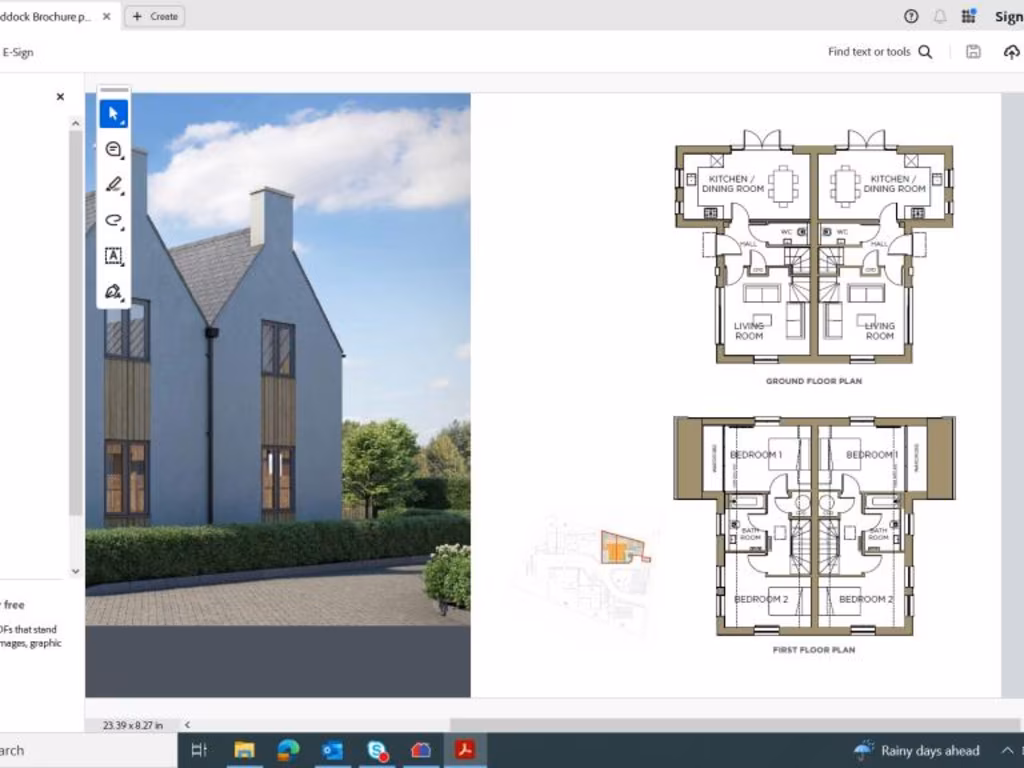Open the help question mark icon

pyautogui.click(x=911, y=16)
